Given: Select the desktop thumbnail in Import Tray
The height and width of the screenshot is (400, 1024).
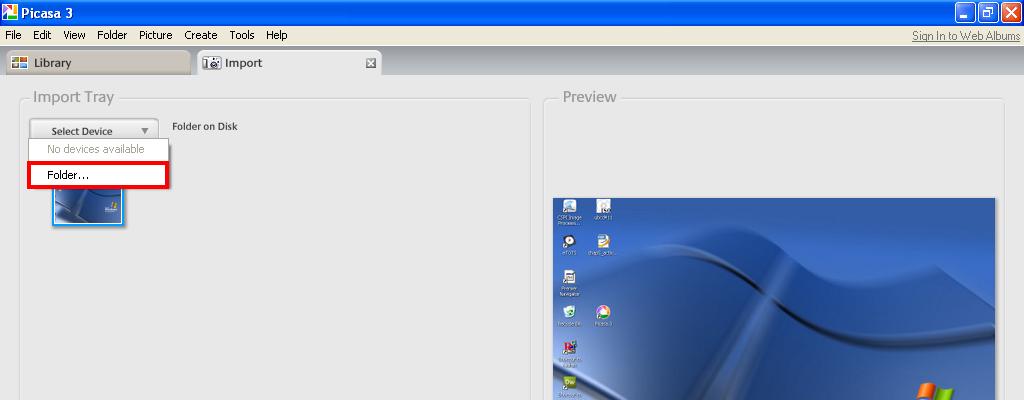Looking at the screenshot, I should (88, 207).
